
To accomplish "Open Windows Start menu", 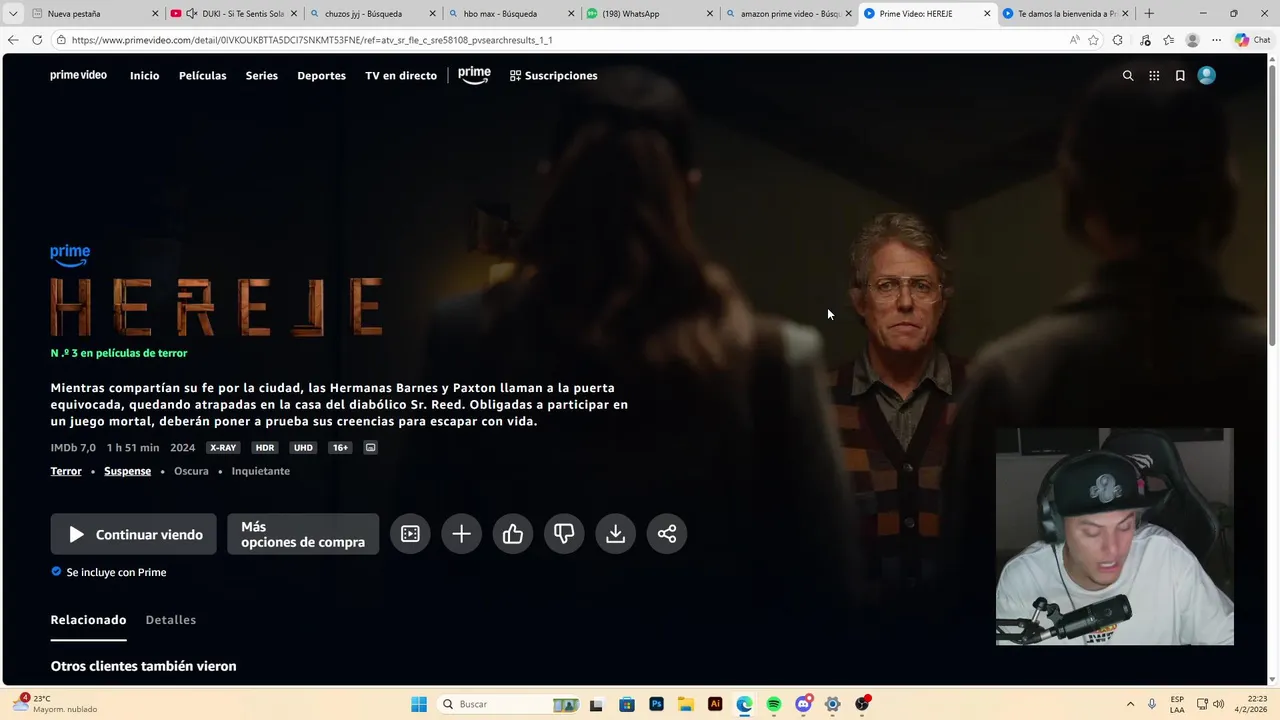I will pyautogui.click(x=419, y=704).
